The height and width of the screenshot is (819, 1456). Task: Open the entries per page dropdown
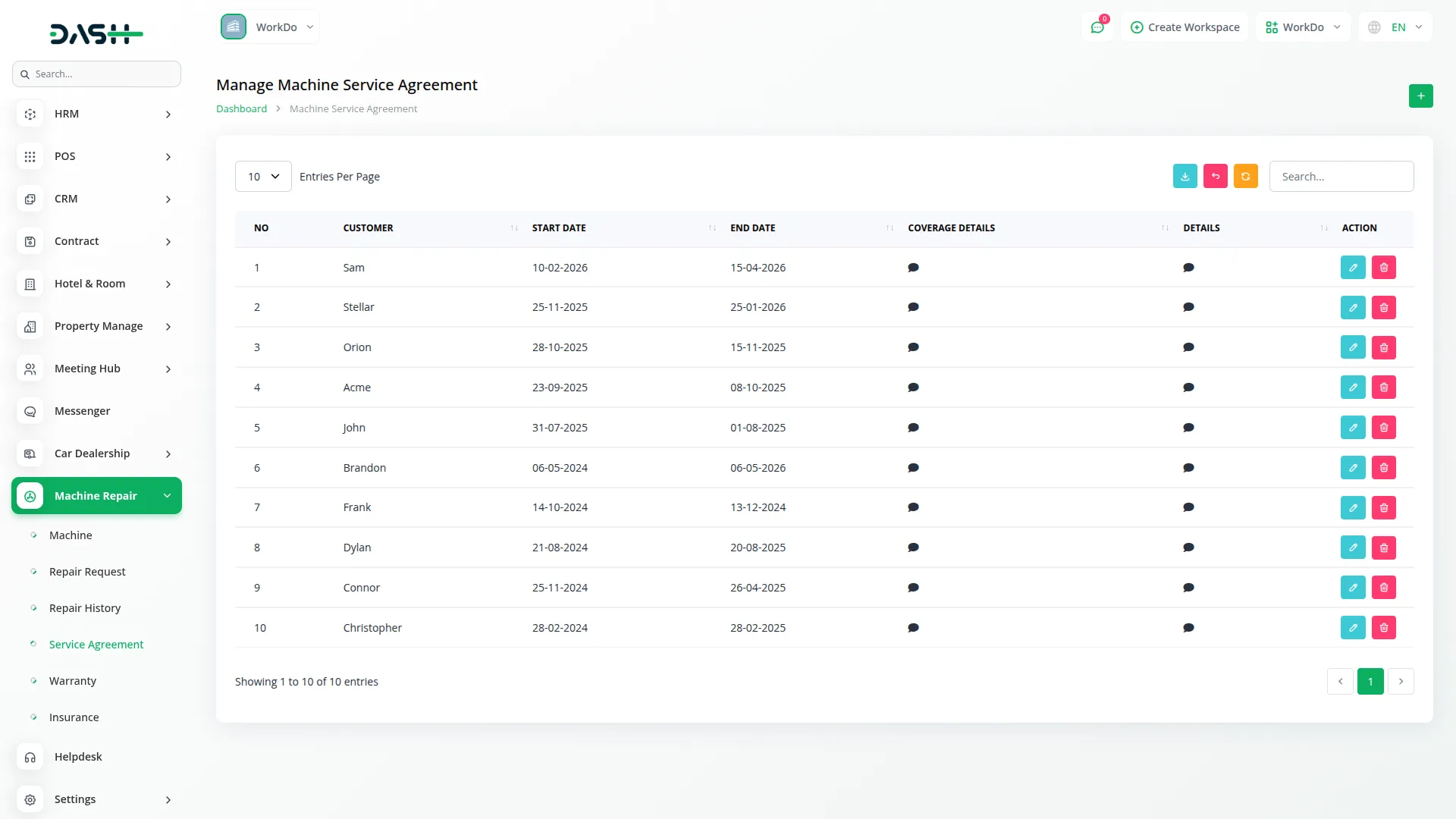(263, 177)
